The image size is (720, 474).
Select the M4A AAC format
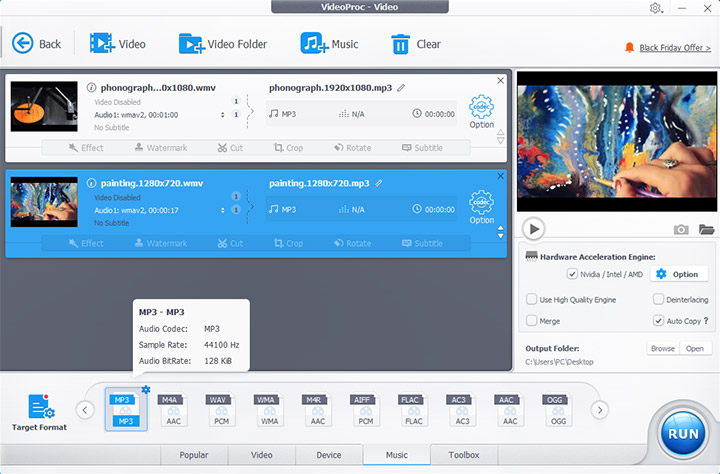click(x=173, y=410)
